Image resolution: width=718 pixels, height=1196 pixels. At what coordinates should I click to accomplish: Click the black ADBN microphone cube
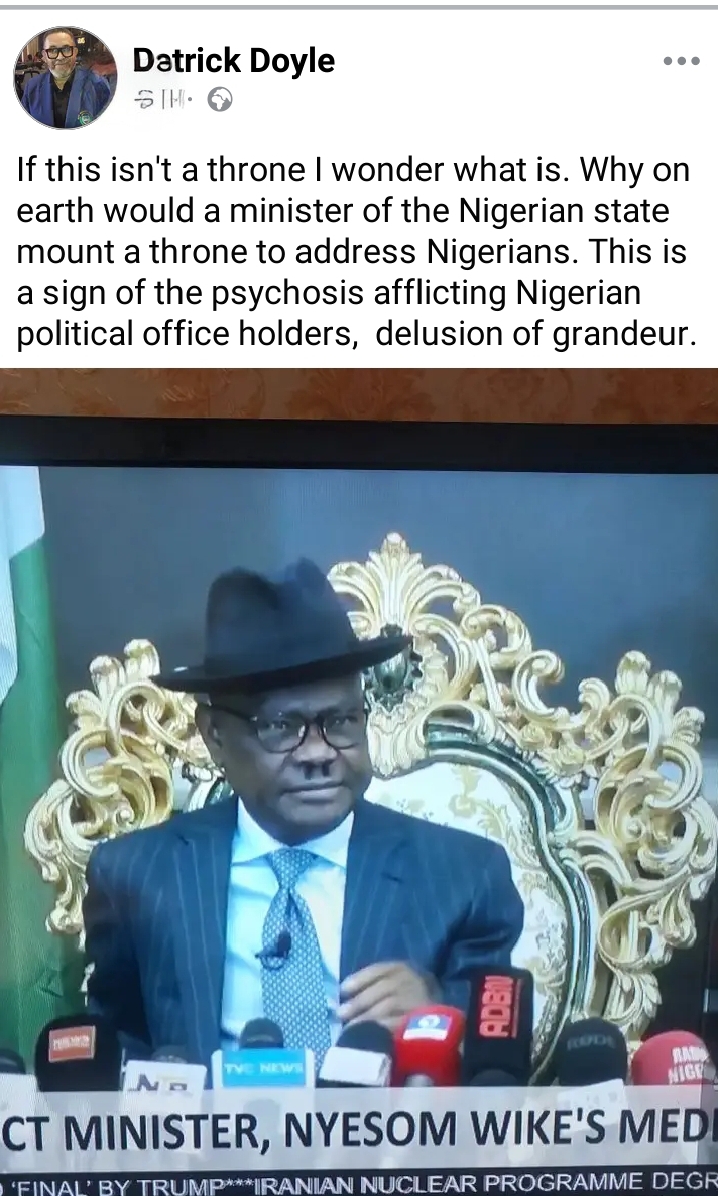coord(497,1024)
